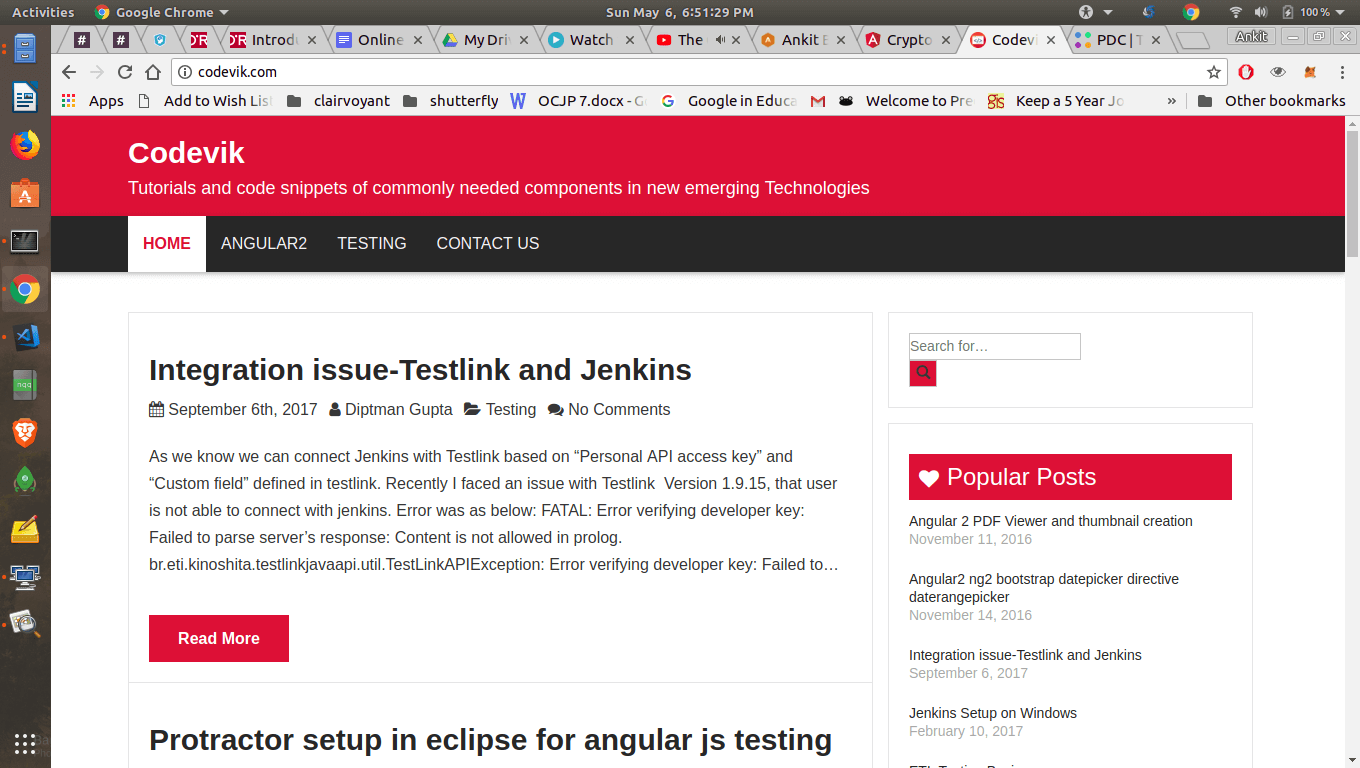Open Visual Studio Code from the dock
Image resolution: width=1360 pixels, height=768 pixels.
pos(25,337)
